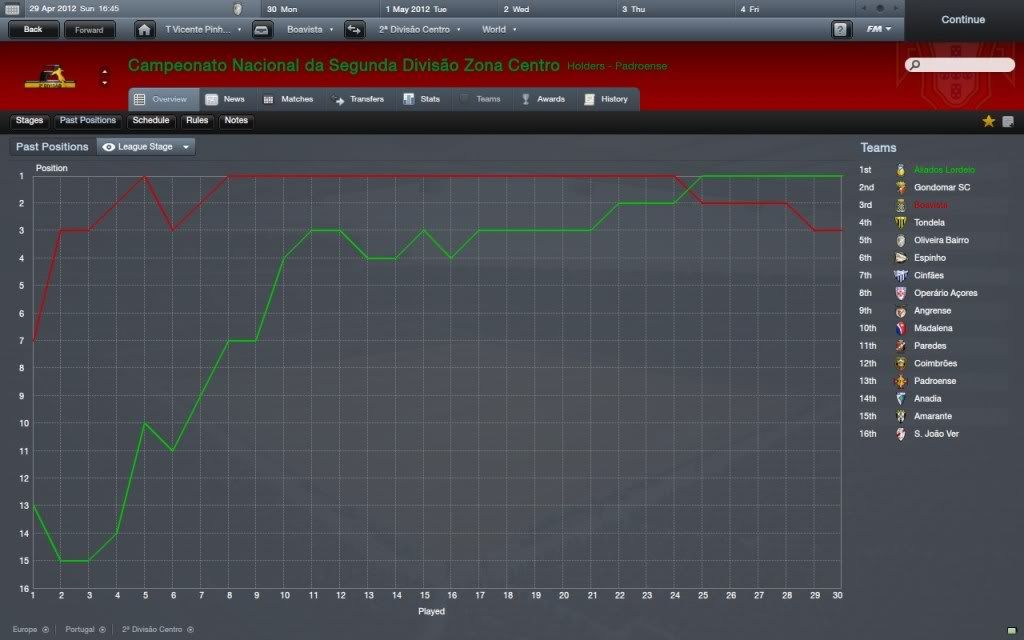Open the Awards tab
The height and width of the screenshot is (640, 1024).
(x=542, y=99)
